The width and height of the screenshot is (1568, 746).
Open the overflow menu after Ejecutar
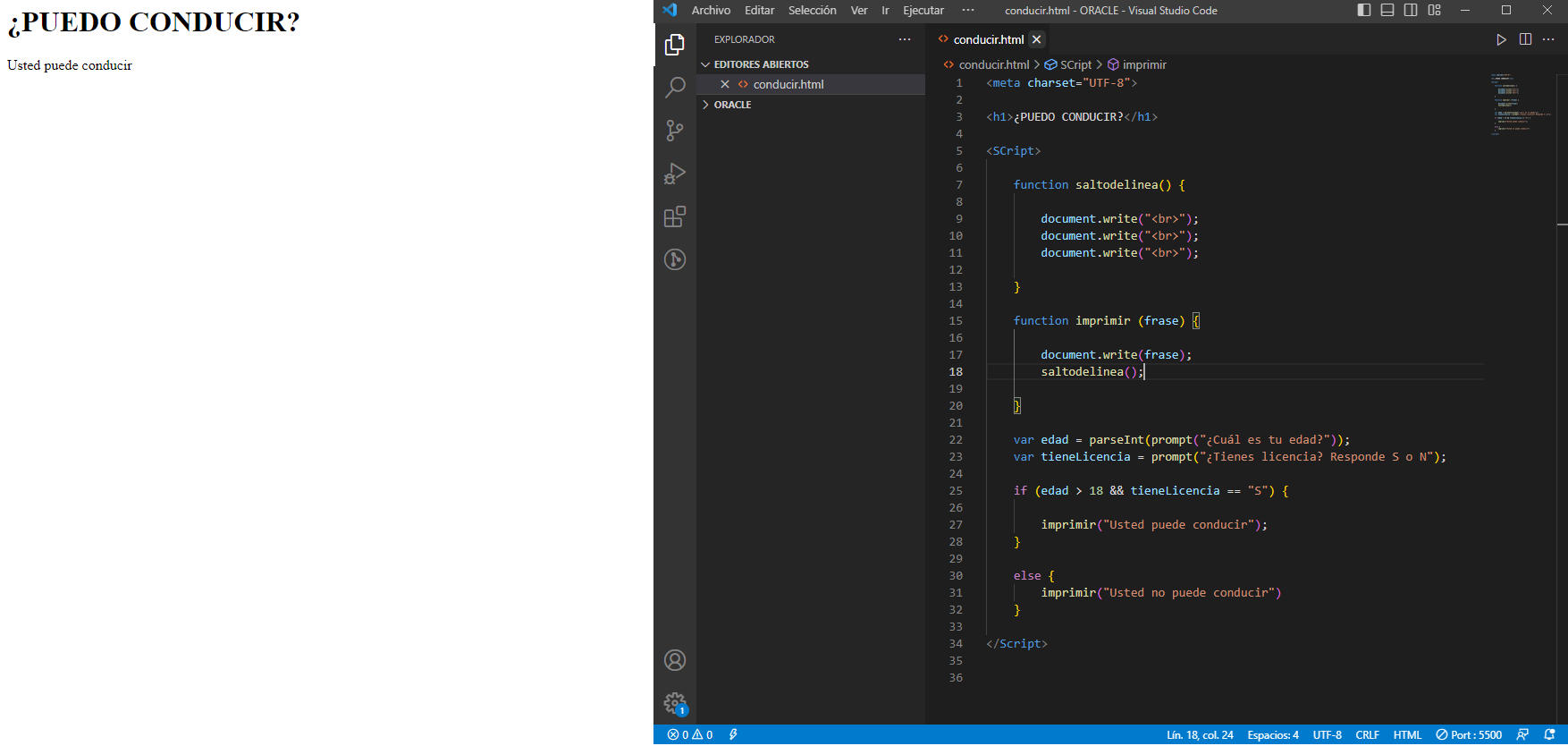click(x=967, y=10)
